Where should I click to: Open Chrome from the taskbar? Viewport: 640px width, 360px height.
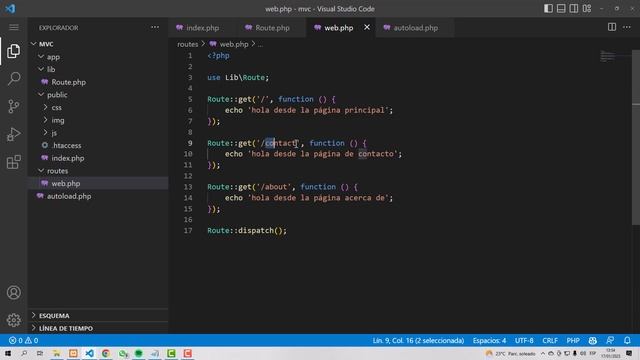point(106,353)
